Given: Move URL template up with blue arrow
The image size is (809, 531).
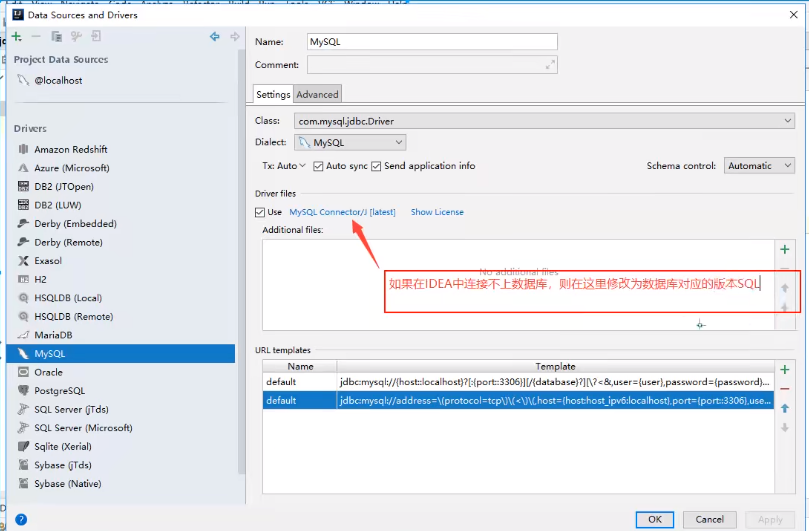Looking at the screenshot, I should [x=785, y=408].
